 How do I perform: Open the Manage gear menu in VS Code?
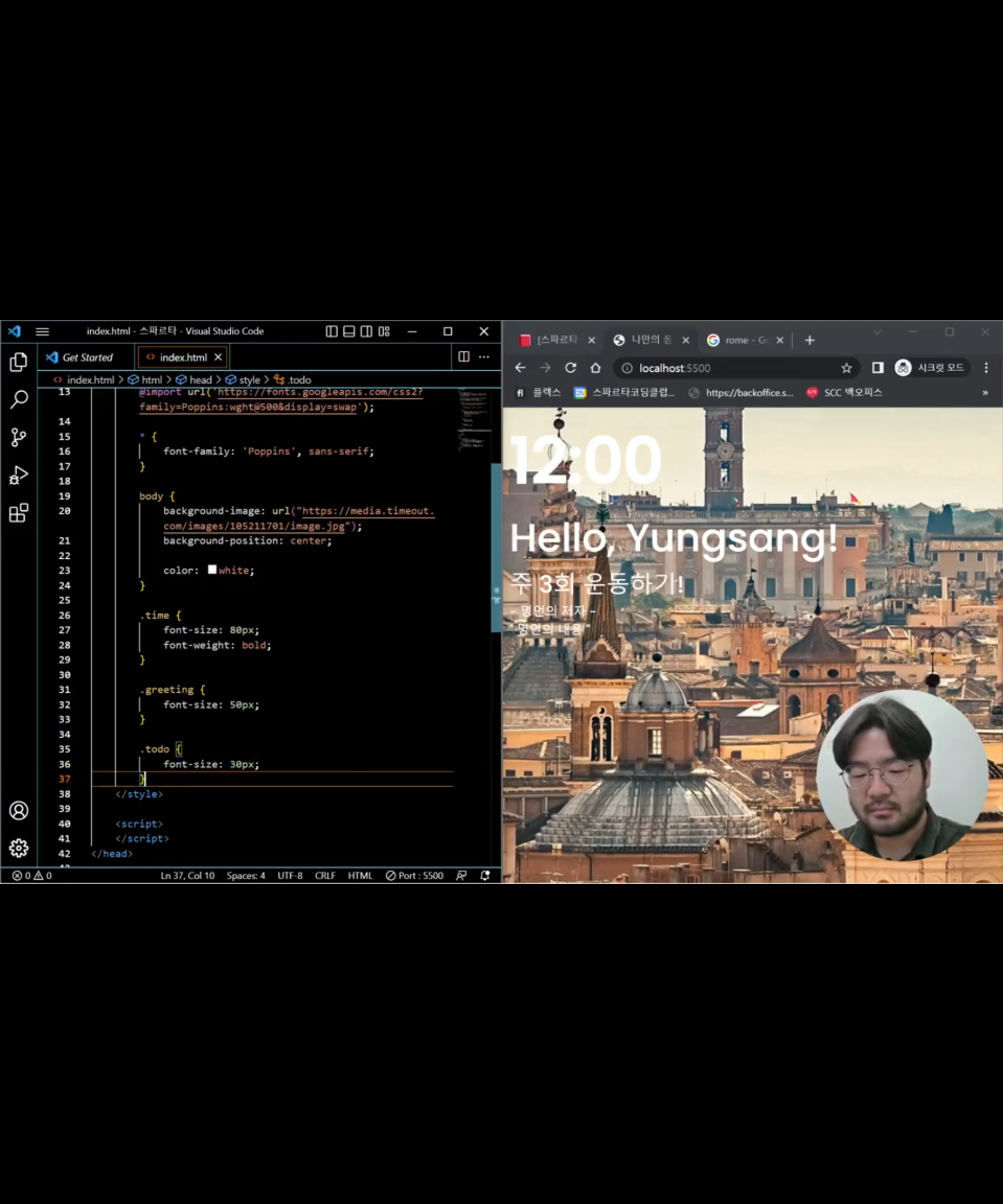[x=18, y=848]
